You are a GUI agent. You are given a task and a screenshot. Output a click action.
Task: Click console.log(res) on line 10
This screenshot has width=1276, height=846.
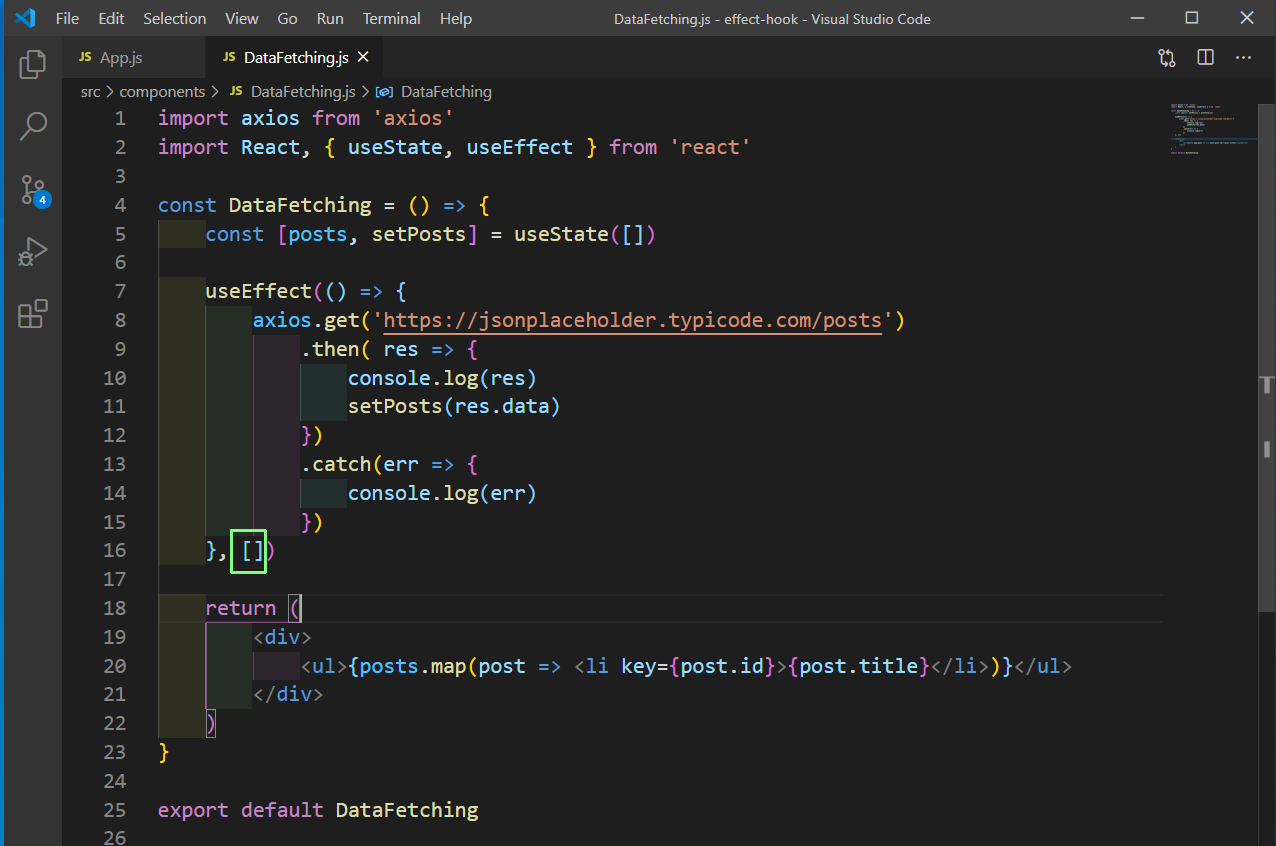click(x=442, y=378)
